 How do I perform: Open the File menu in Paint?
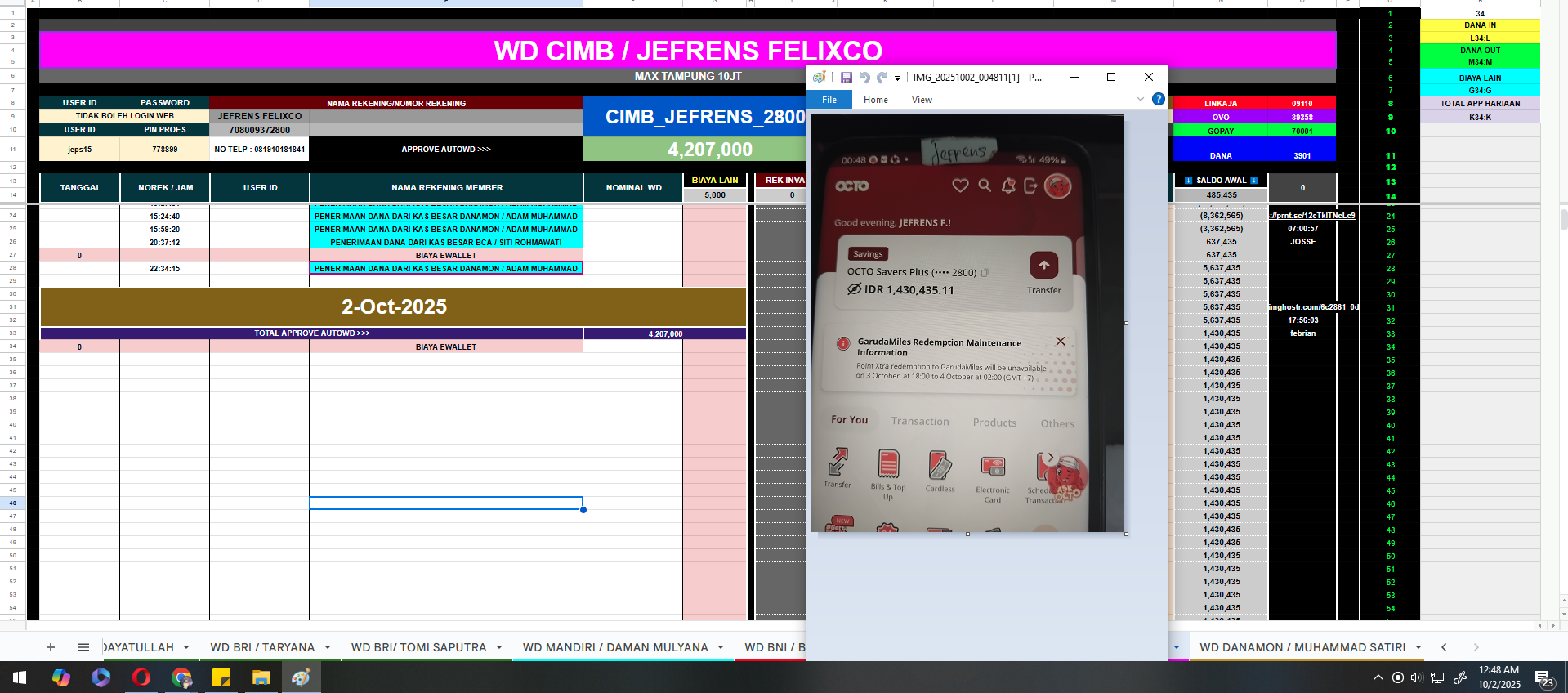[829, 100]
